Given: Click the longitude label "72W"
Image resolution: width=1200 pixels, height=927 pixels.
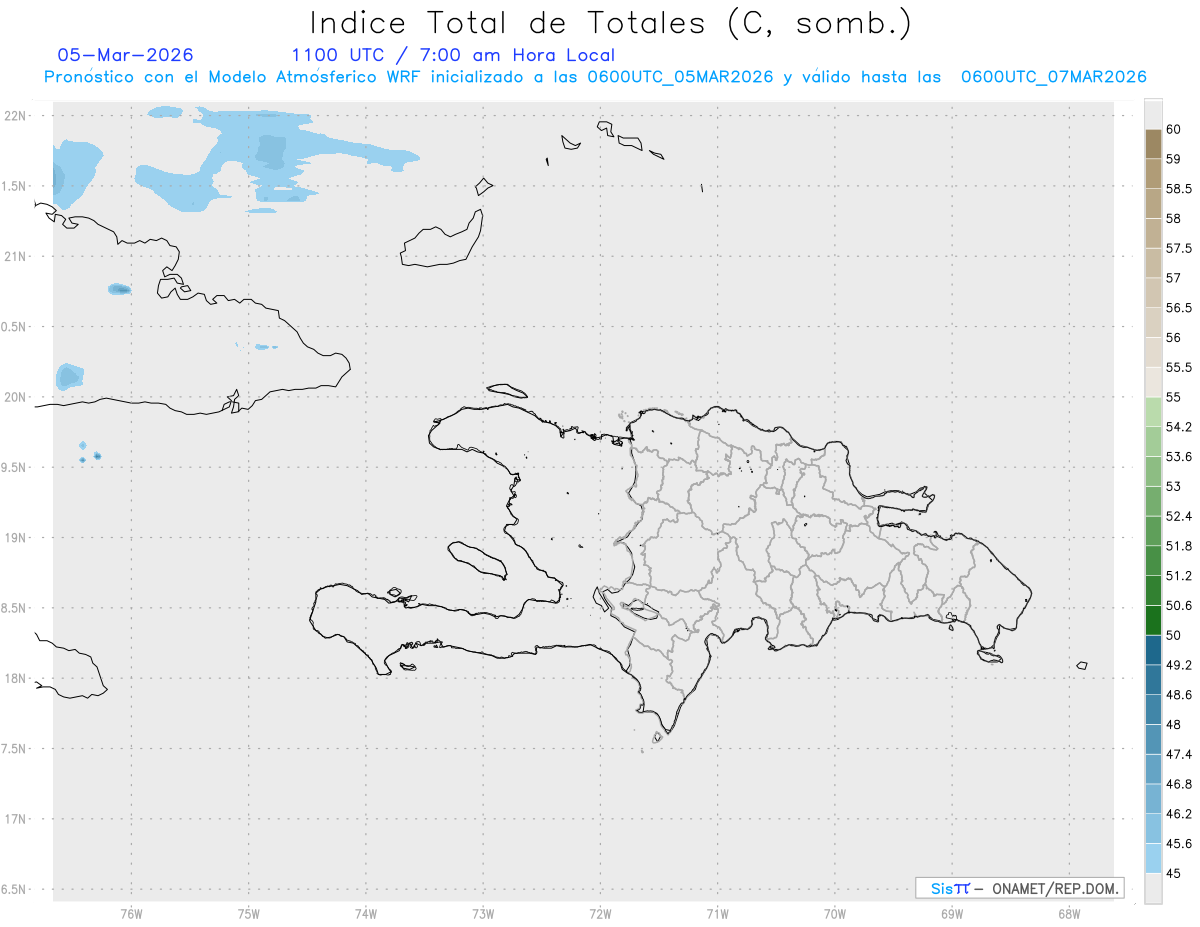Looking at the screenshot, I should pyautogui.click(x=600, y=913).
